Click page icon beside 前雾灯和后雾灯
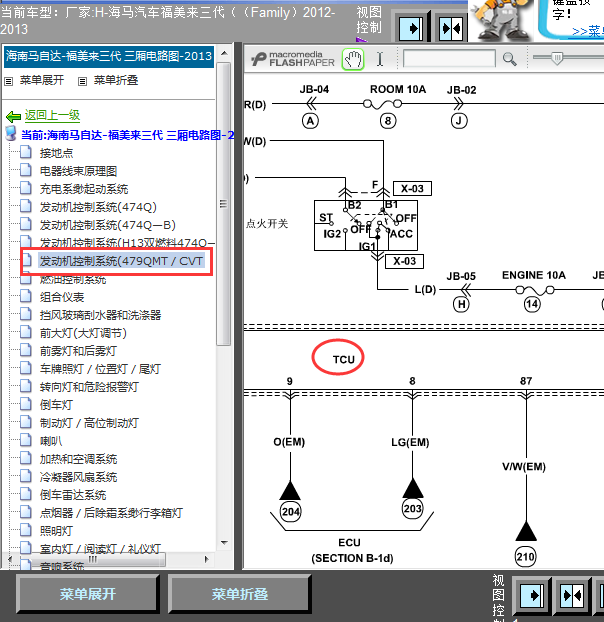604x622 pixels. point(26,350)
